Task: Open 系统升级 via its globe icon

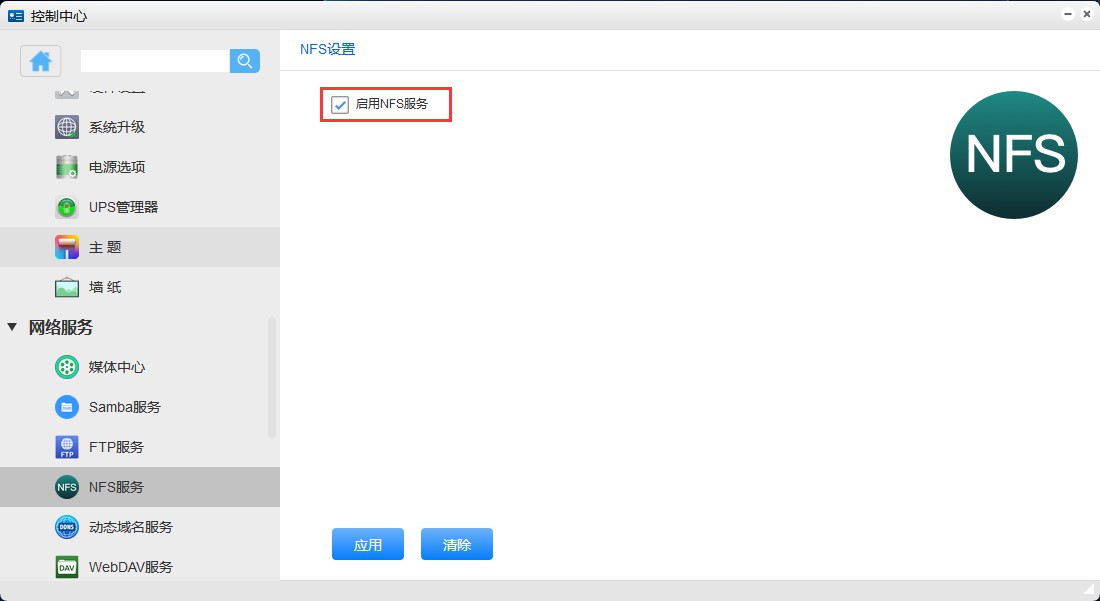Action: [x=67, y=127]
